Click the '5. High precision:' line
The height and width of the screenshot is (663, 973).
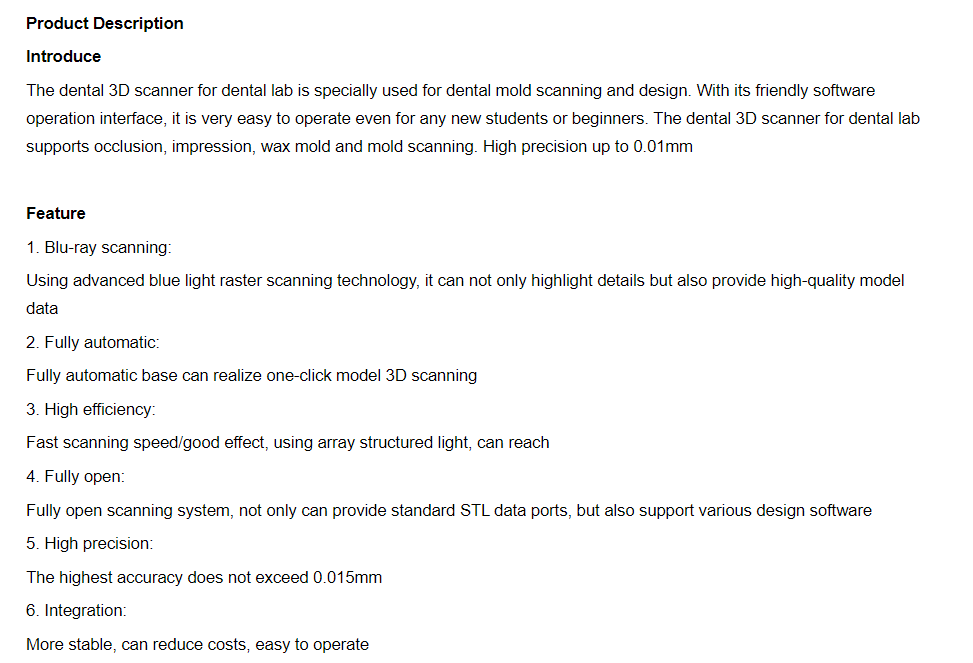click(89, 544)
